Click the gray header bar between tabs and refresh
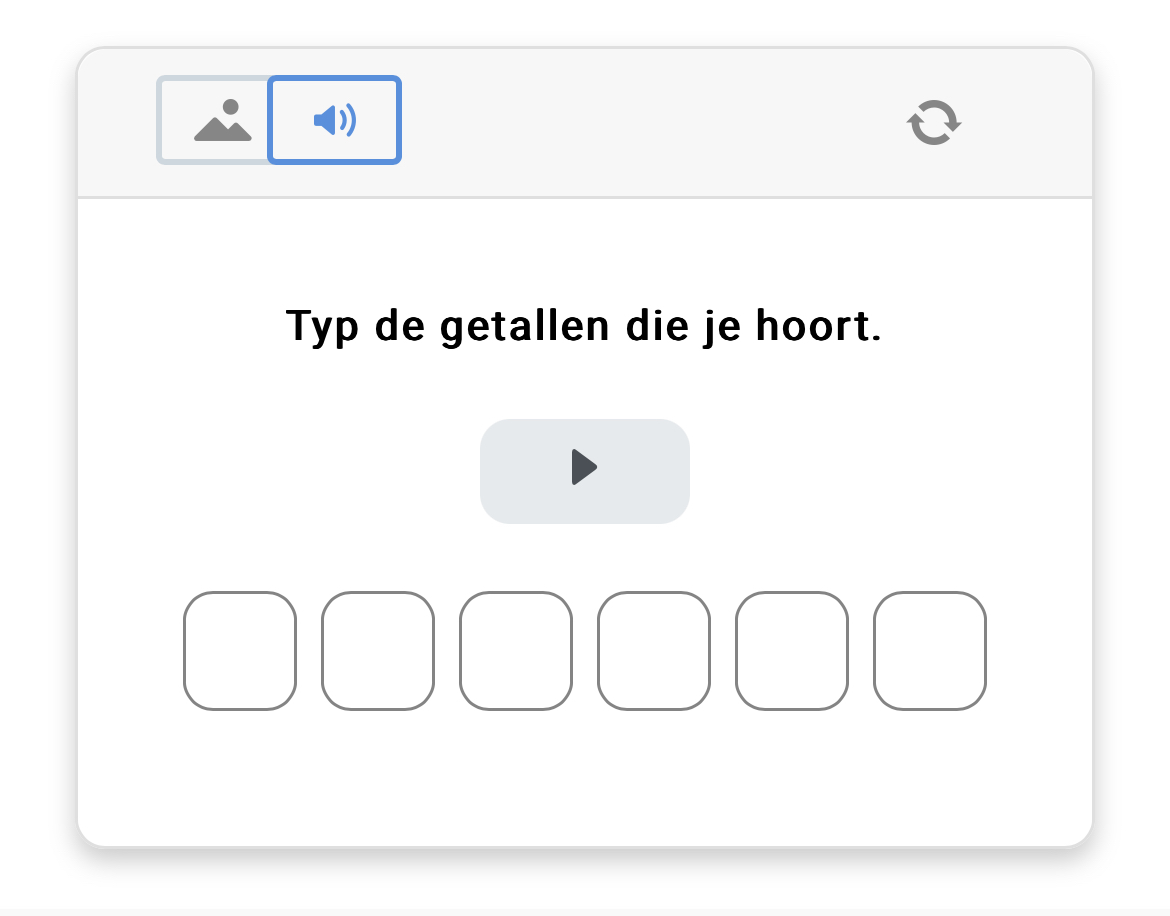Screen dimensions: 1170x916 [x=650, y=123]
